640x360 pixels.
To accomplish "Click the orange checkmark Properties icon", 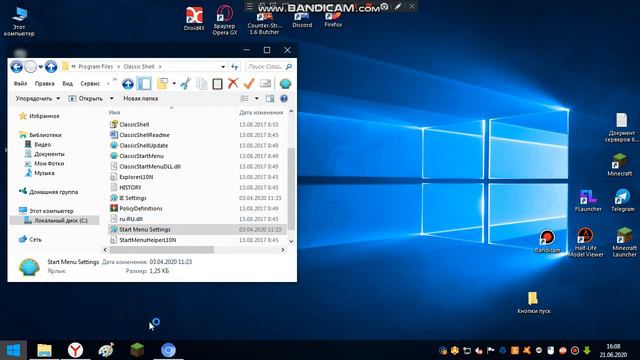I will [x=249, y=84].
